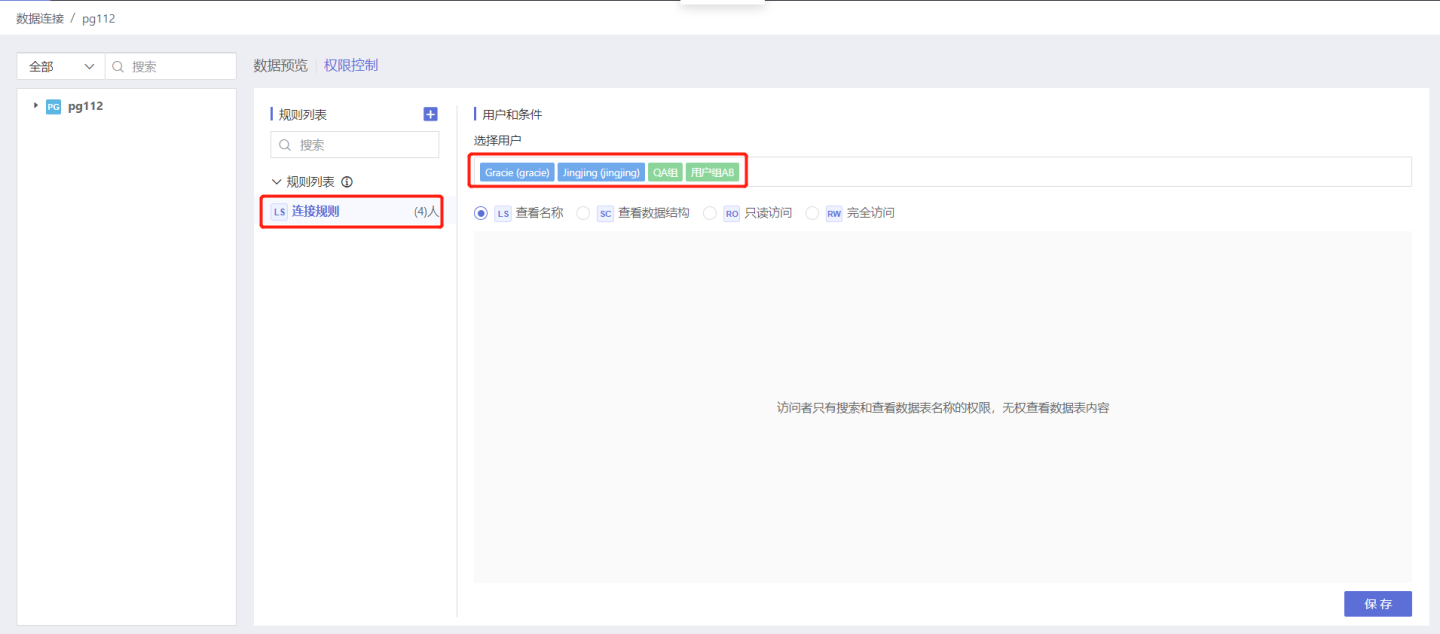Click the info icon beside 规则列表
This screenshot has height=634, width=1440.
click(347, 182)
